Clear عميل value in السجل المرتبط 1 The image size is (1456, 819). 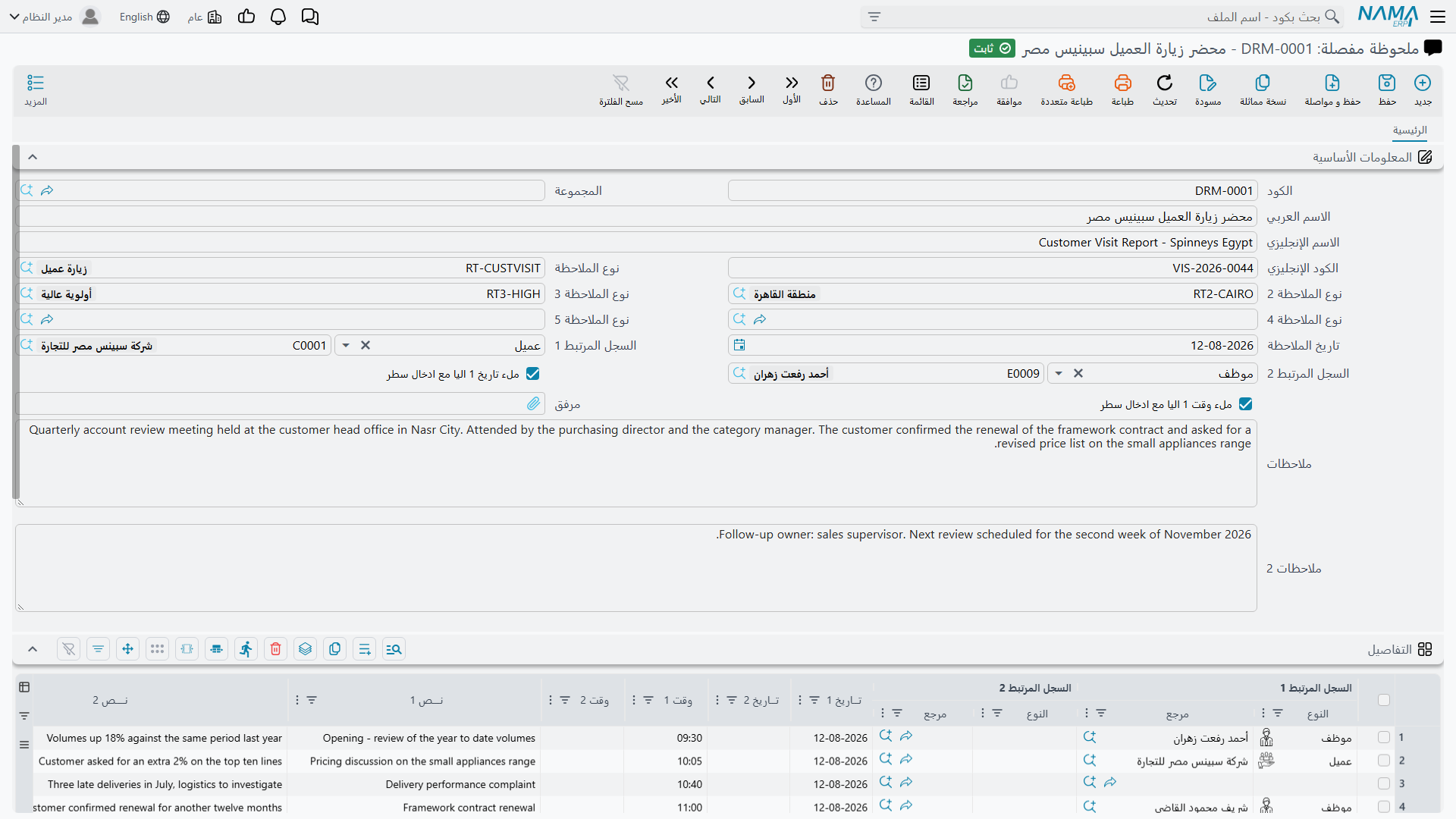[x=366, y=346]
